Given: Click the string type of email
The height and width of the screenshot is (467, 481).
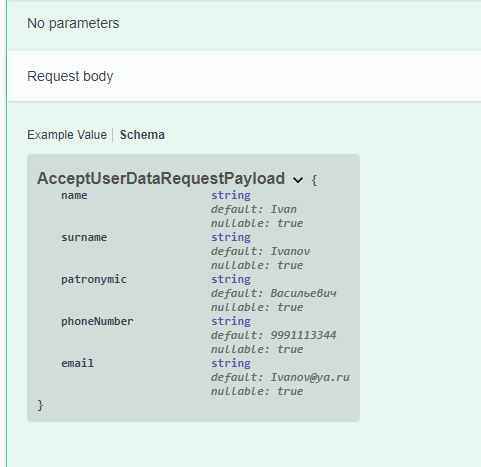Looking at the screenshot, I should point(231,363).
